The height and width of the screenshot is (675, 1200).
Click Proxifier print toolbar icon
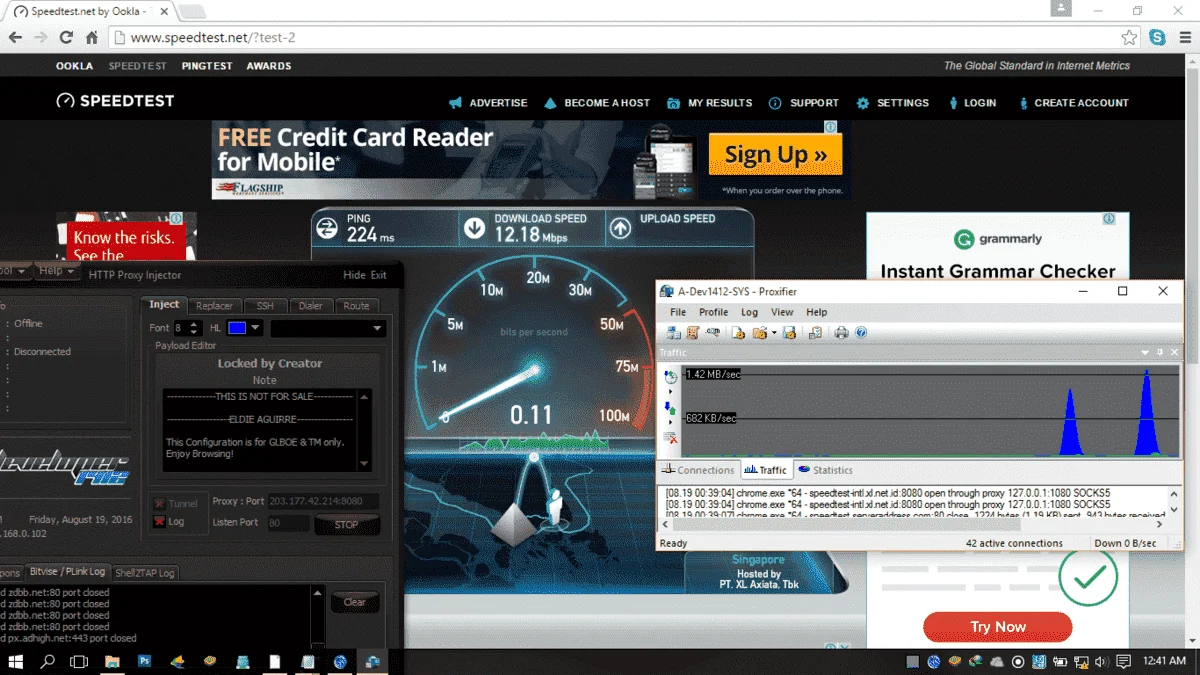[x=841, y=333]
